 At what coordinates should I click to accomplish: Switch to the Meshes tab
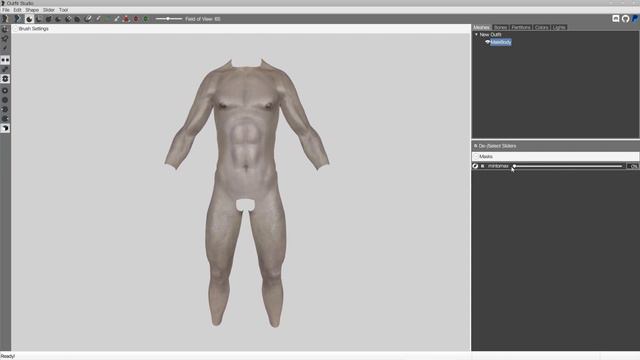click(482, 27)
